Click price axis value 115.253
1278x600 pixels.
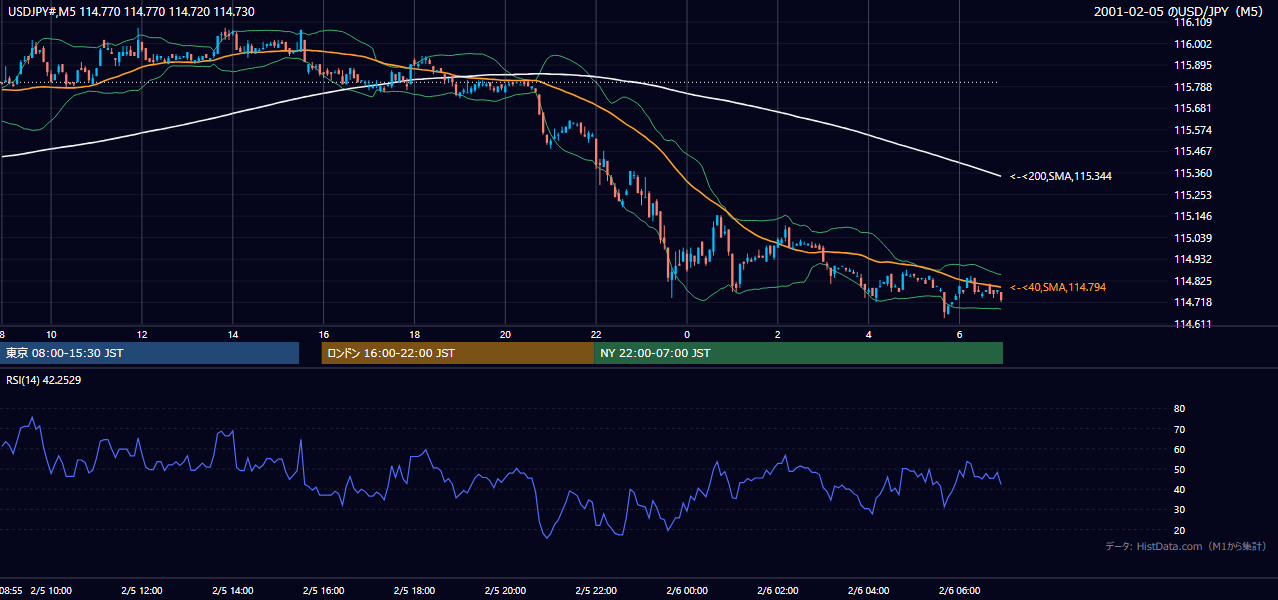point(1195,195)
